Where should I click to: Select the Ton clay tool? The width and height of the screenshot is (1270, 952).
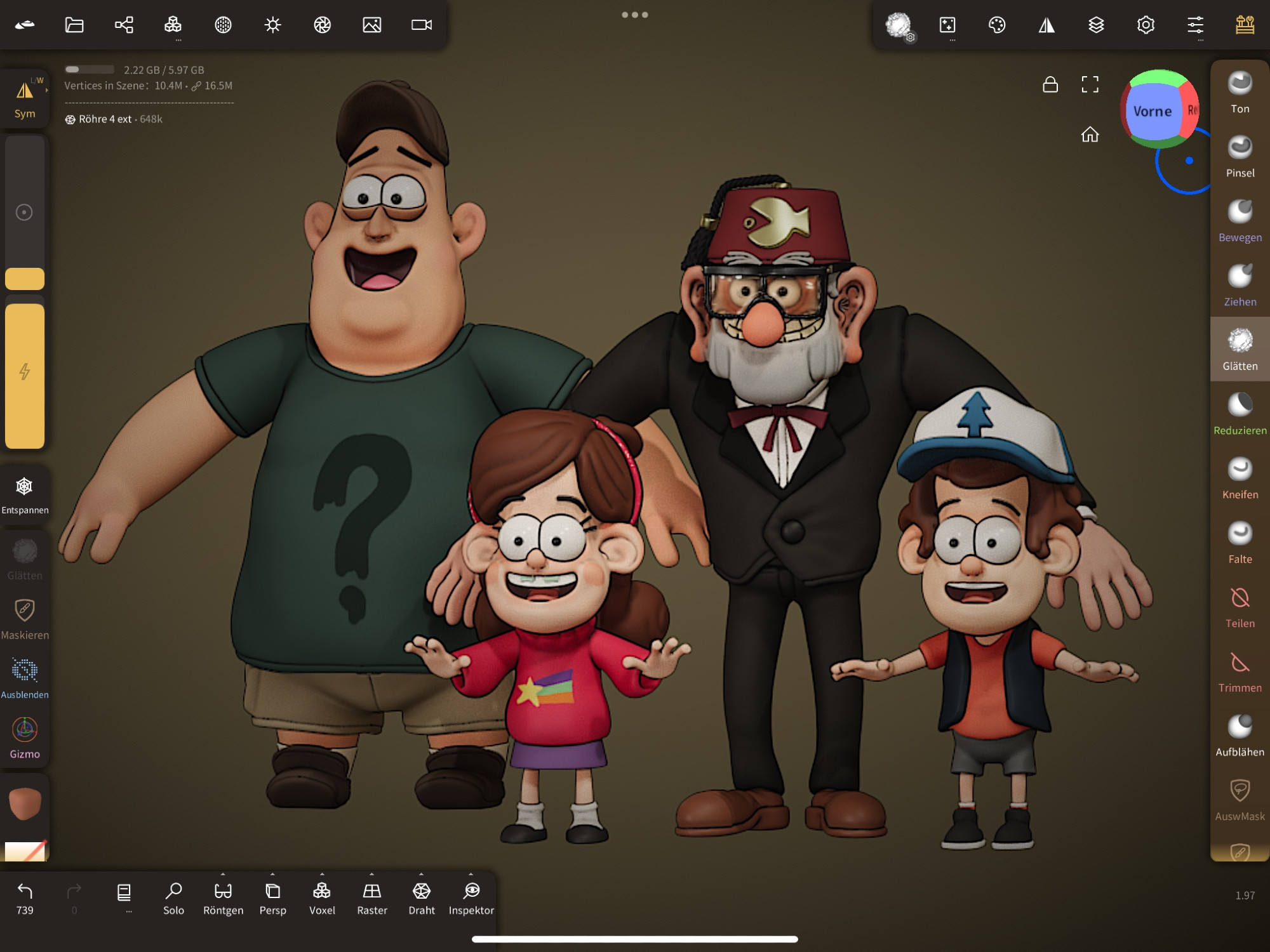1240,93
